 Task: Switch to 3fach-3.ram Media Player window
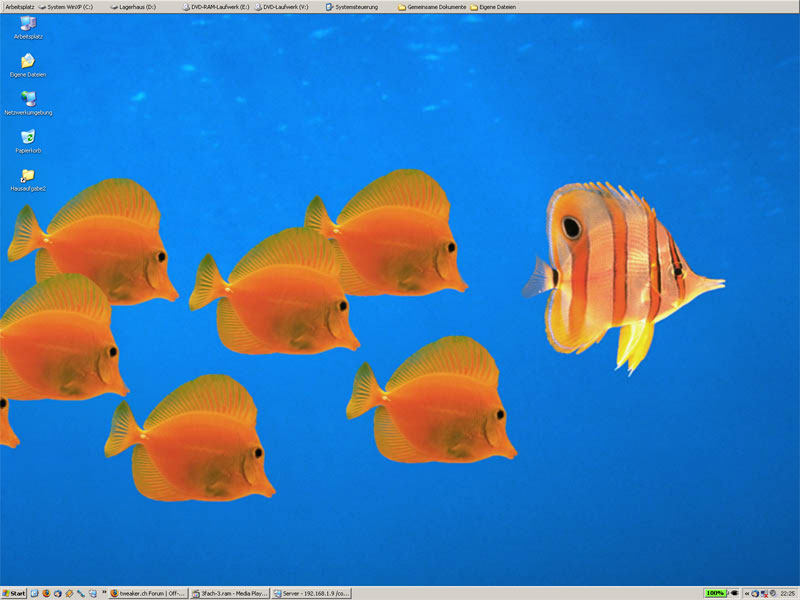coord(229,593)
